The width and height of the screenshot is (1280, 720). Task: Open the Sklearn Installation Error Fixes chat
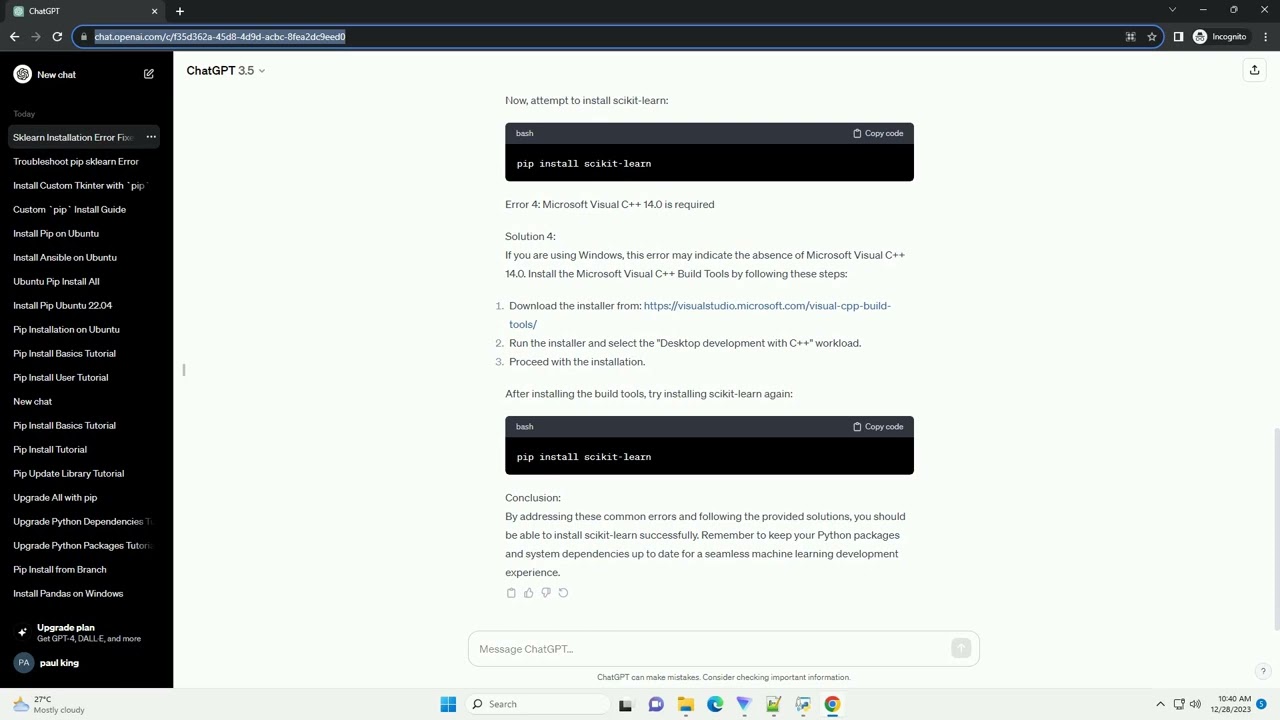pos(73,137)
